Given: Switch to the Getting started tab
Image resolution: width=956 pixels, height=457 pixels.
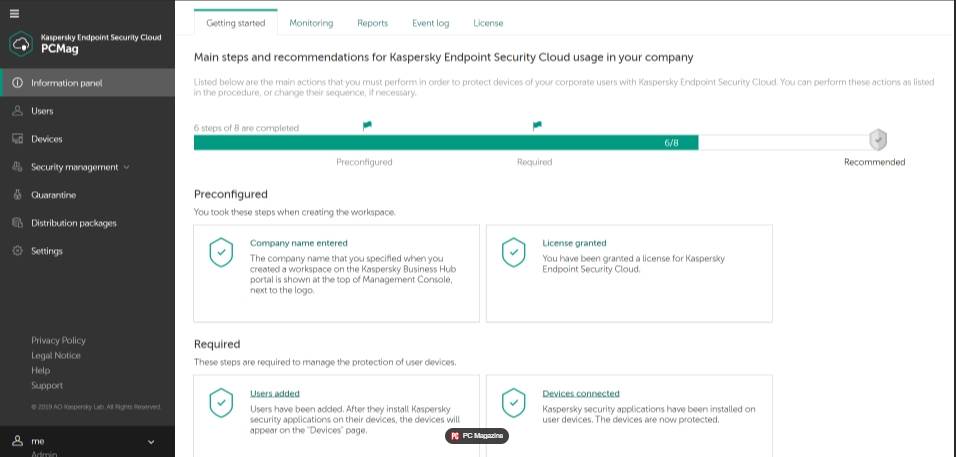Looking at the screenshot, I should tap(236, 23).
